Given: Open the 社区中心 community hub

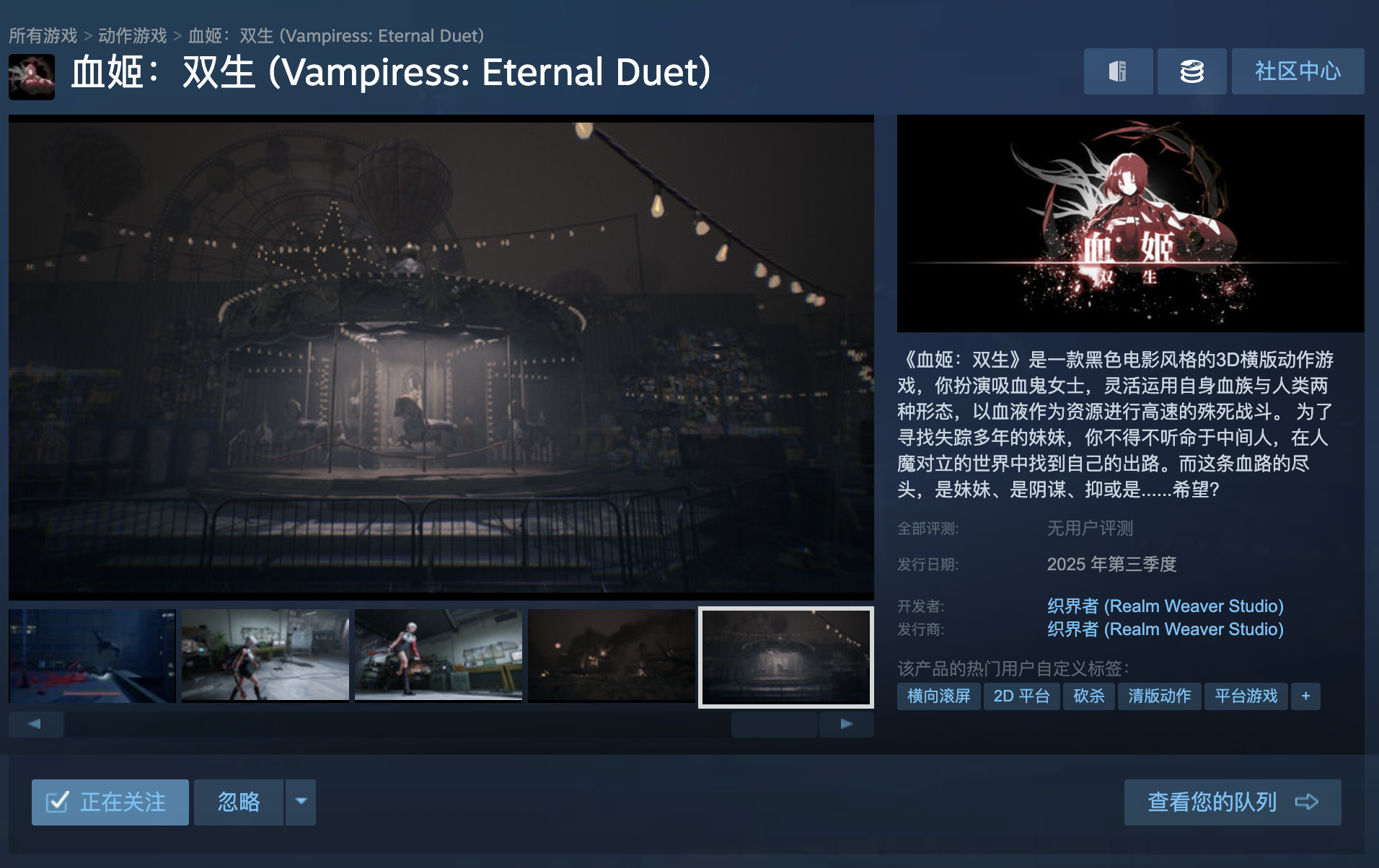Looking at the screenshot, I should 1298,71.
